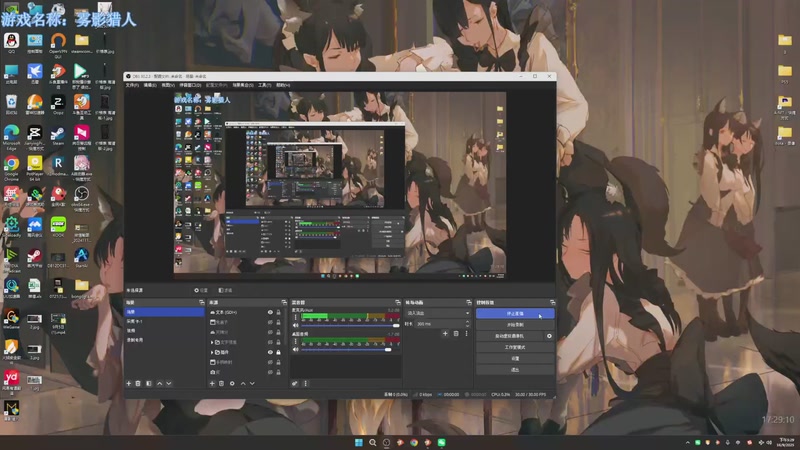This screenshot has height=450, width=800.
Task: Open the 编辑(E) menu in OBS
Action: tap(150, 85)
